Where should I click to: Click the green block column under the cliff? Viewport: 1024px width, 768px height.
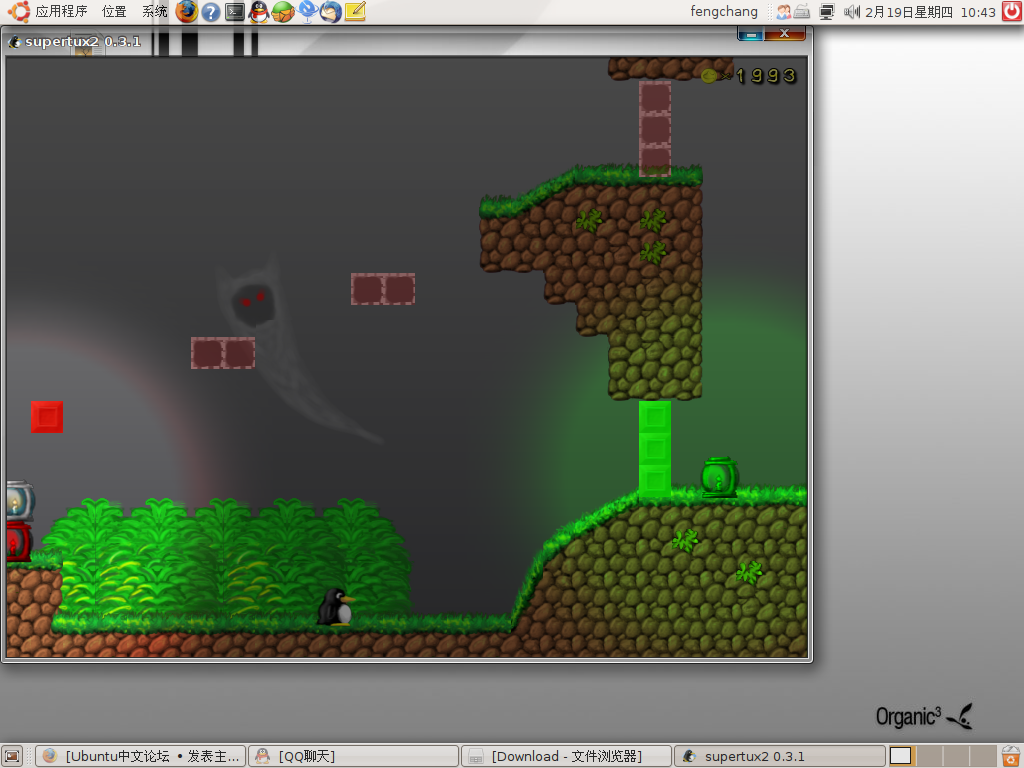655,449
